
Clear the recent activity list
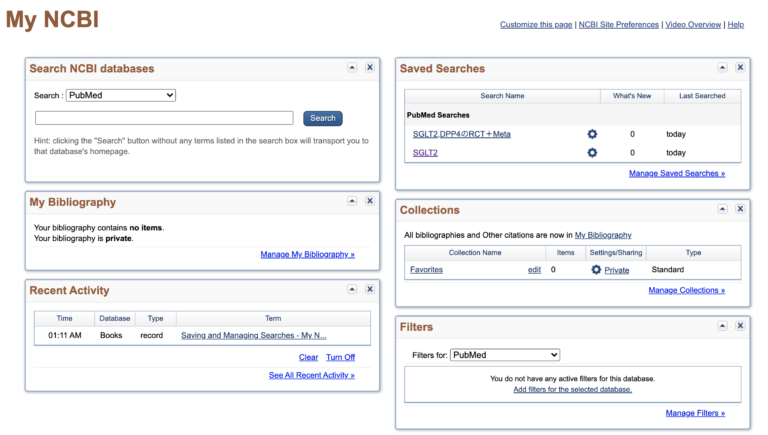[309, 357]
